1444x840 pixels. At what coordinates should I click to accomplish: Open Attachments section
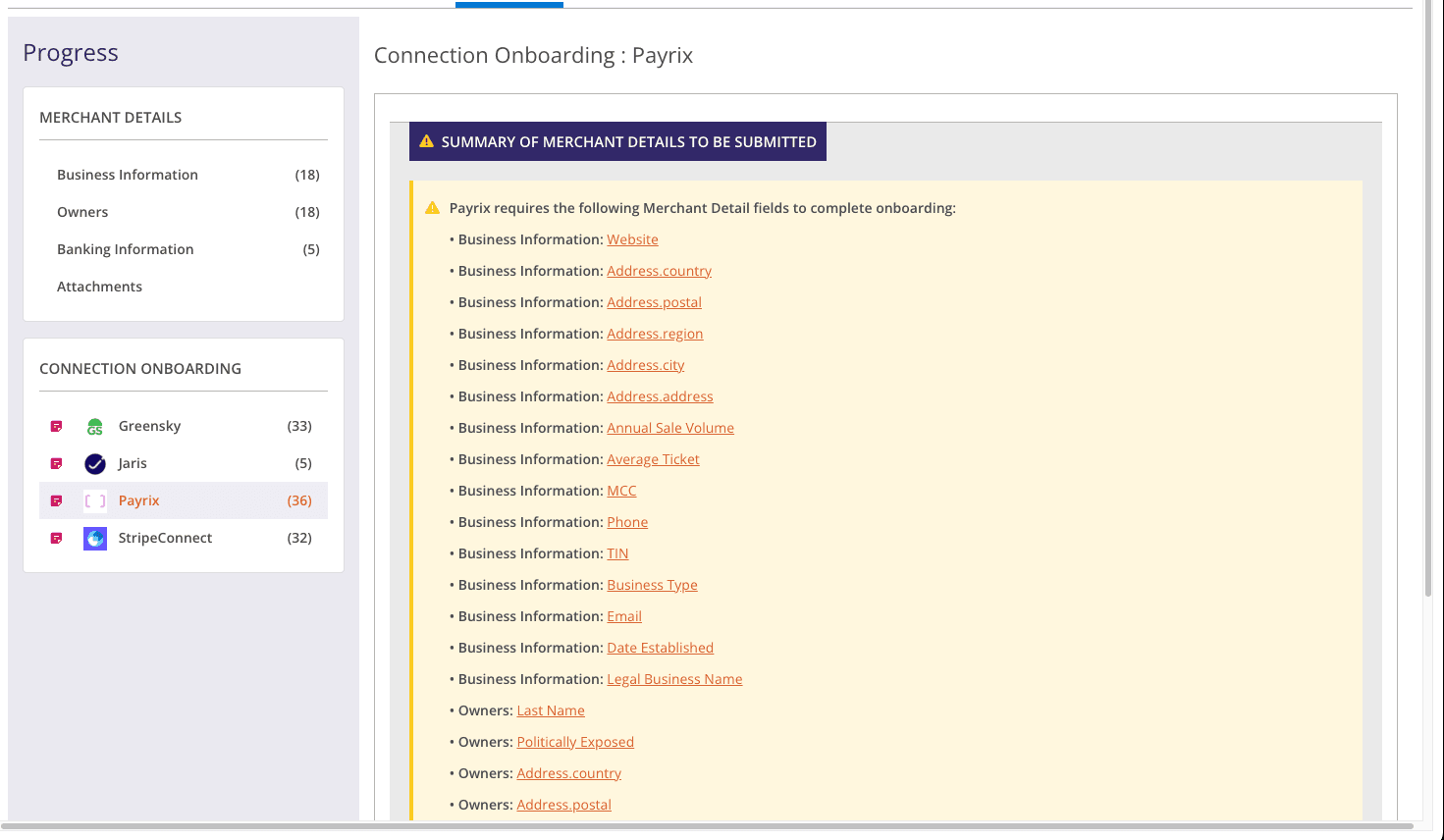coord(99,287)
